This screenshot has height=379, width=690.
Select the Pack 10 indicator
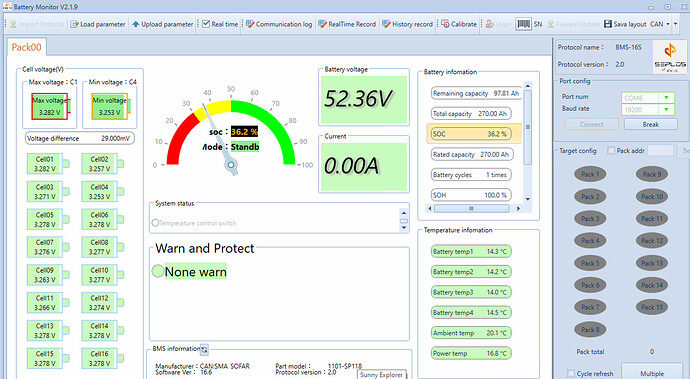point(652,196)
